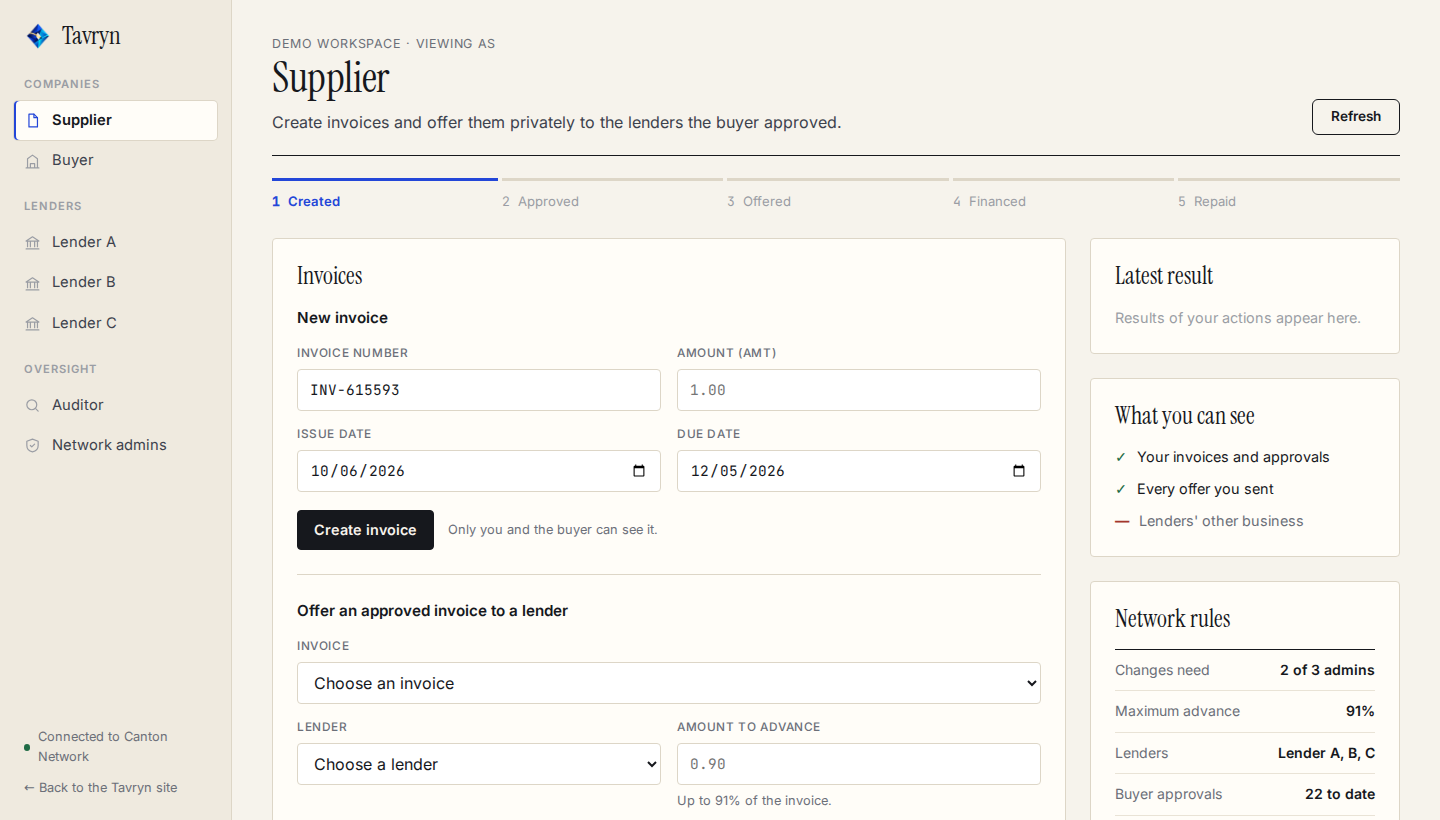Screen dimensions: 1440x820
Task: Click the Refresh button
Action: (x=1356, y=117)
